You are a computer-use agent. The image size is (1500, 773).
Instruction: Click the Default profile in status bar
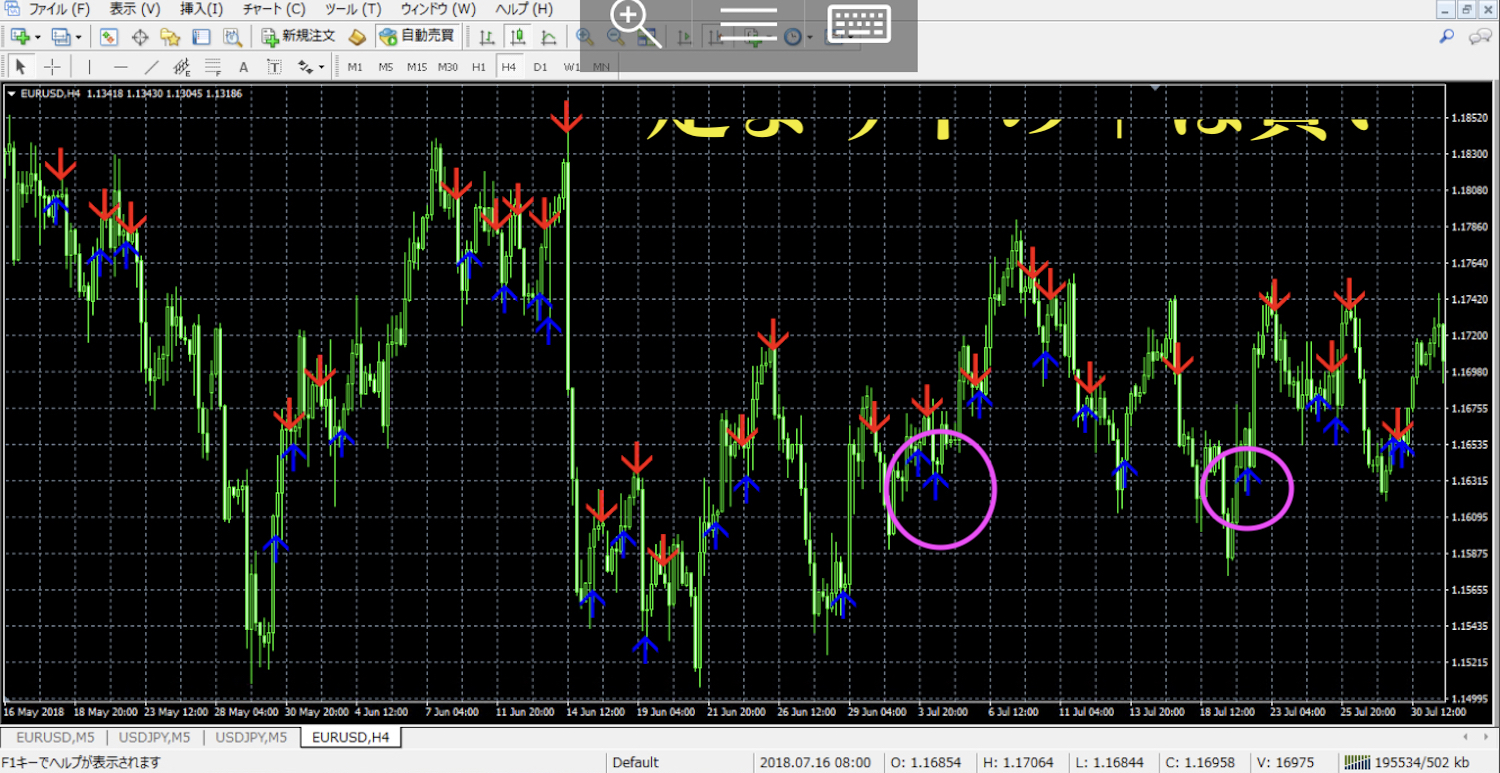636,763
